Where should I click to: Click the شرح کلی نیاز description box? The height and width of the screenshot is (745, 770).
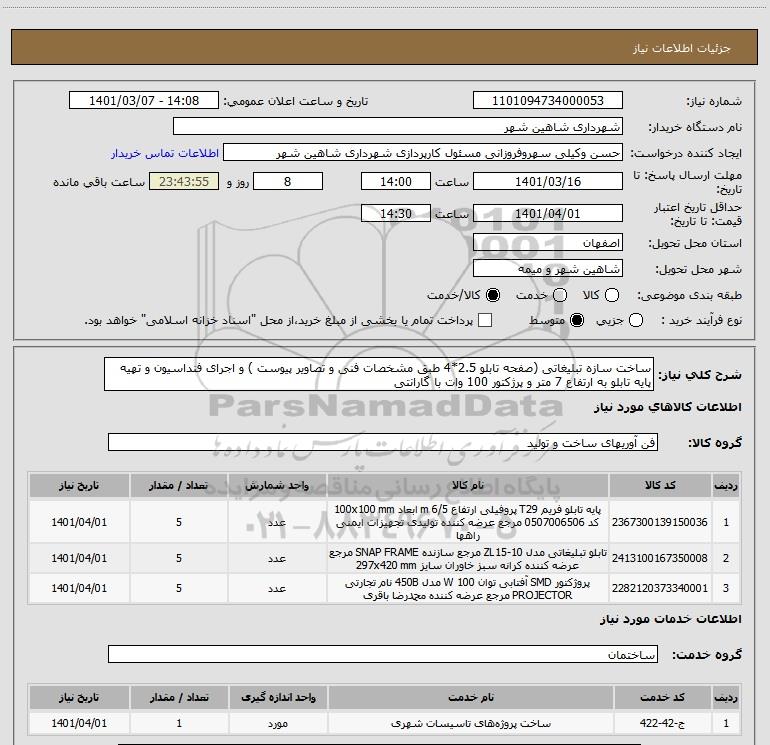click(379, 375)
